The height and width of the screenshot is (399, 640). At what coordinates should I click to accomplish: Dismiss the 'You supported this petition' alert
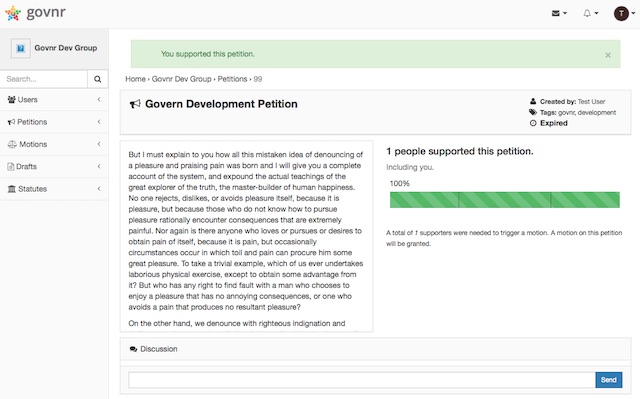point(608,55)
